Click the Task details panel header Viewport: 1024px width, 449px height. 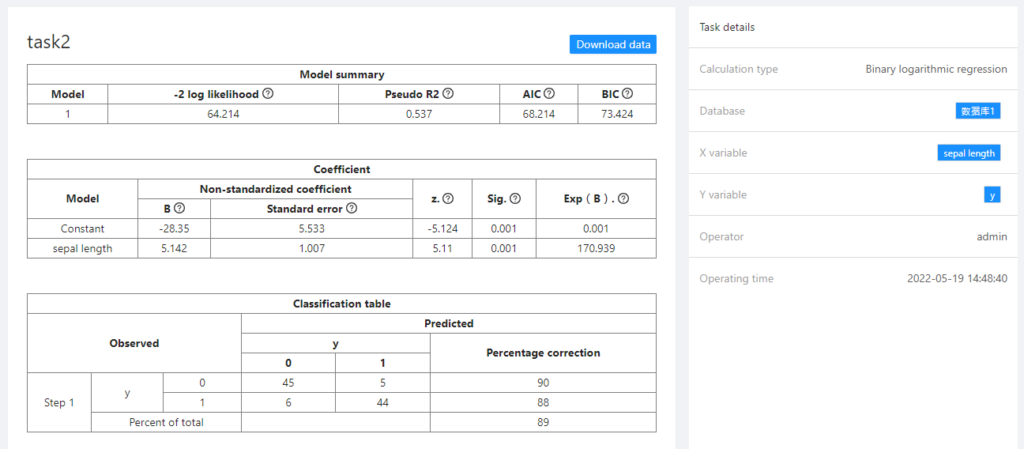(727, 27)
